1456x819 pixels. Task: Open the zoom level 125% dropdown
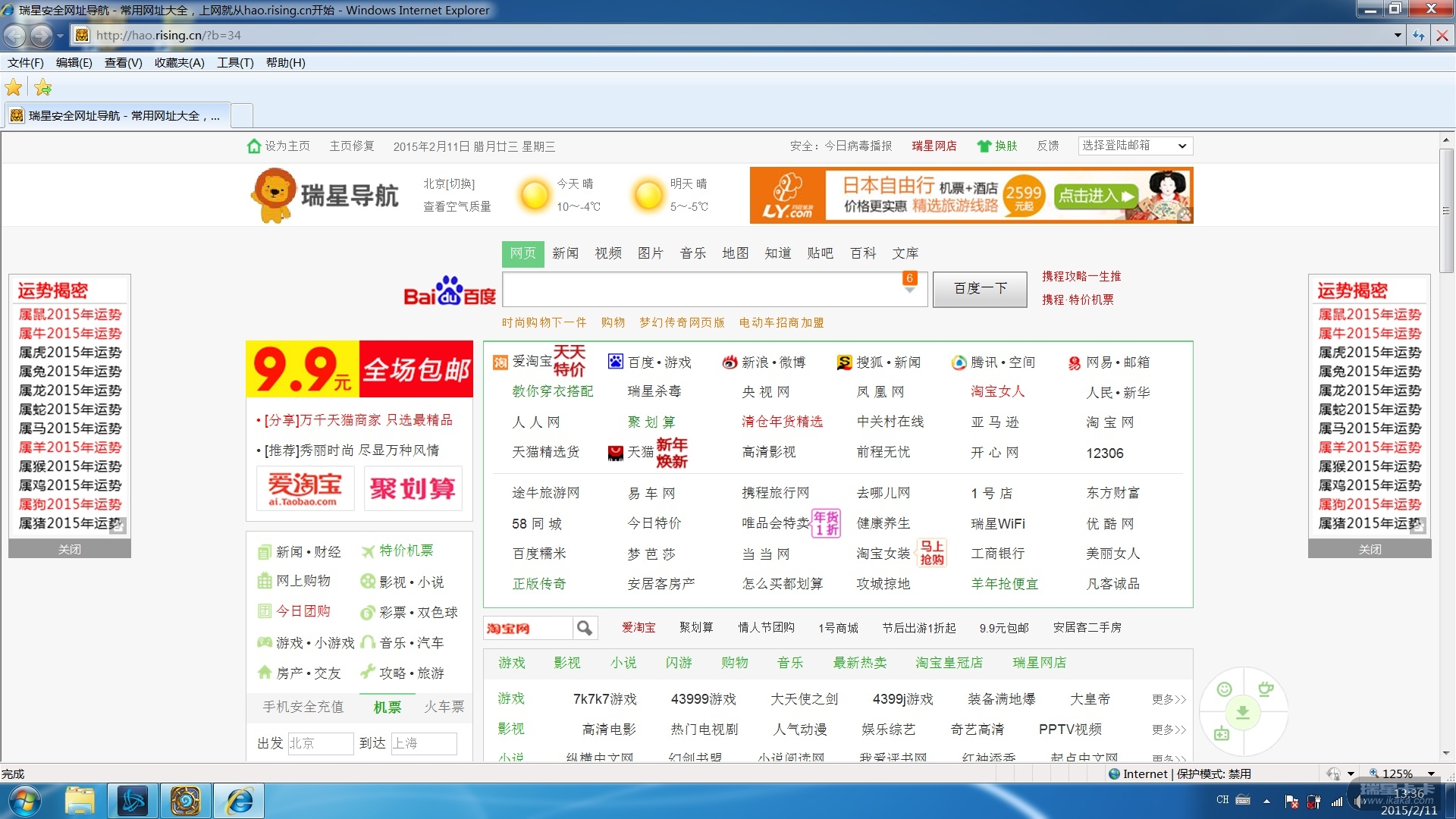click(x=1431, y=773)
